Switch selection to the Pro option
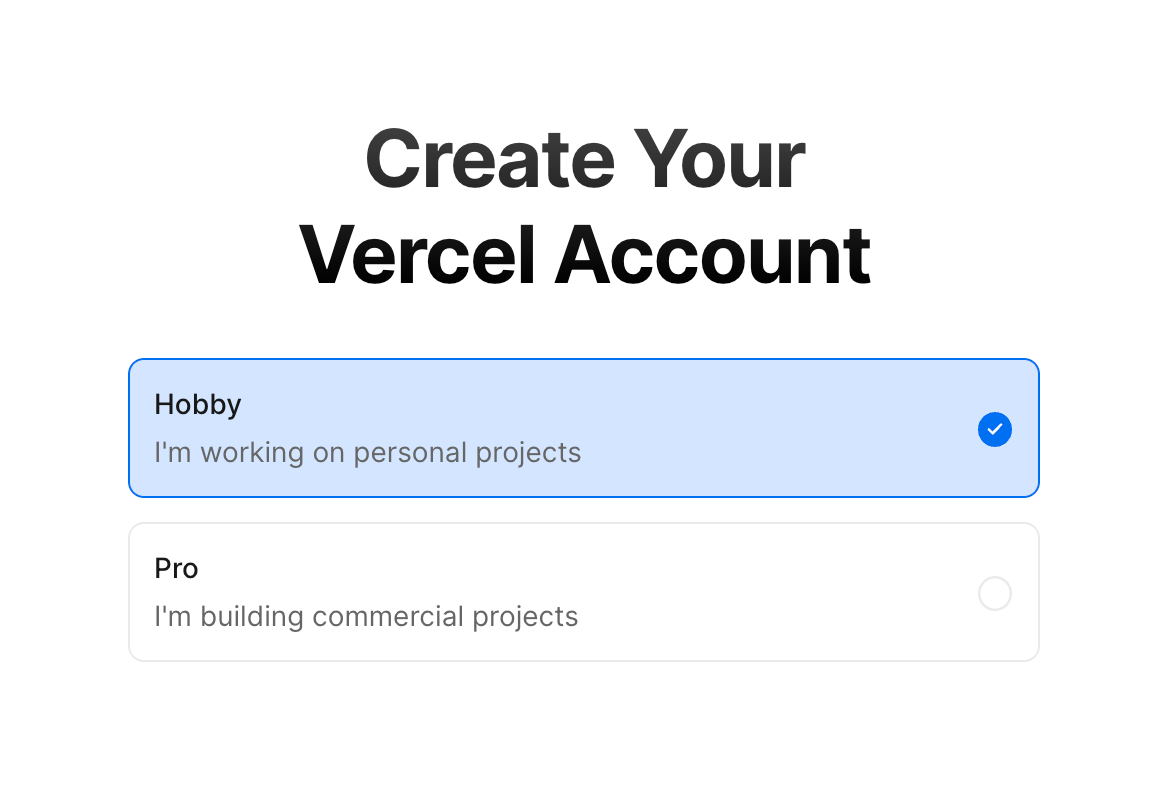1168x790 pixels. point(584,591)
